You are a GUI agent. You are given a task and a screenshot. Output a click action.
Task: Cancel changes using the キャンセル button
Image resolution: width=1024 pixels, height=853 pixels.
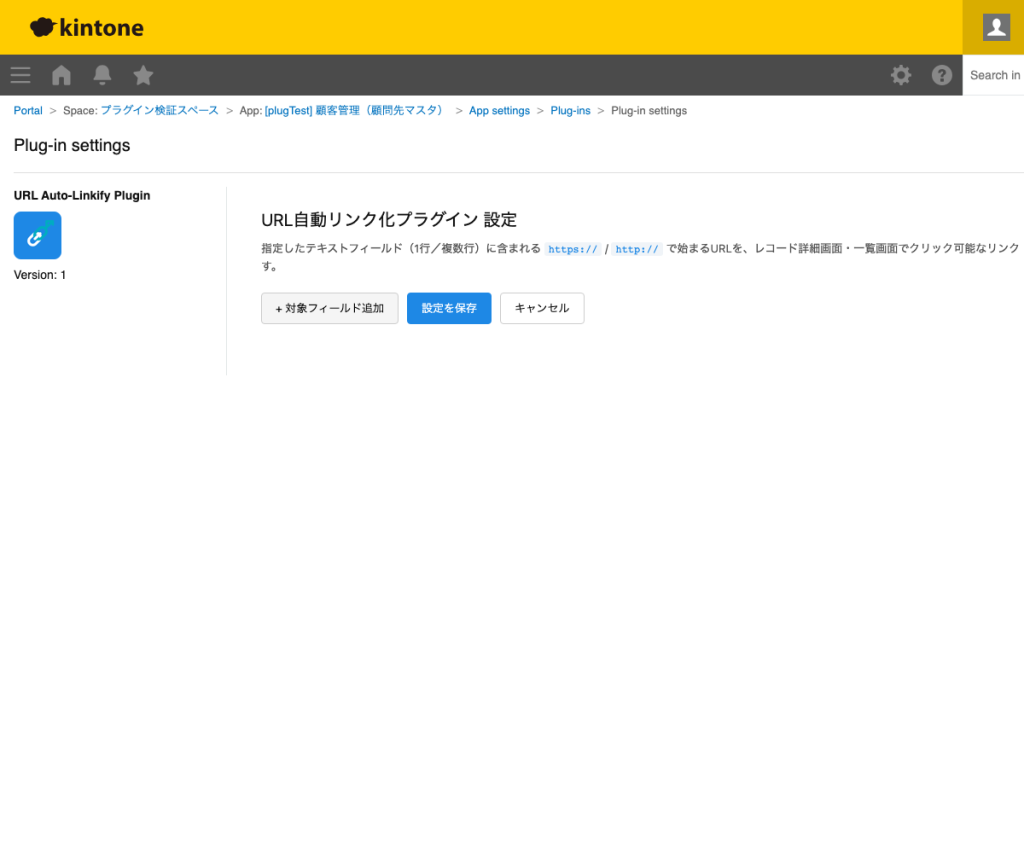[x=542, y=308]
